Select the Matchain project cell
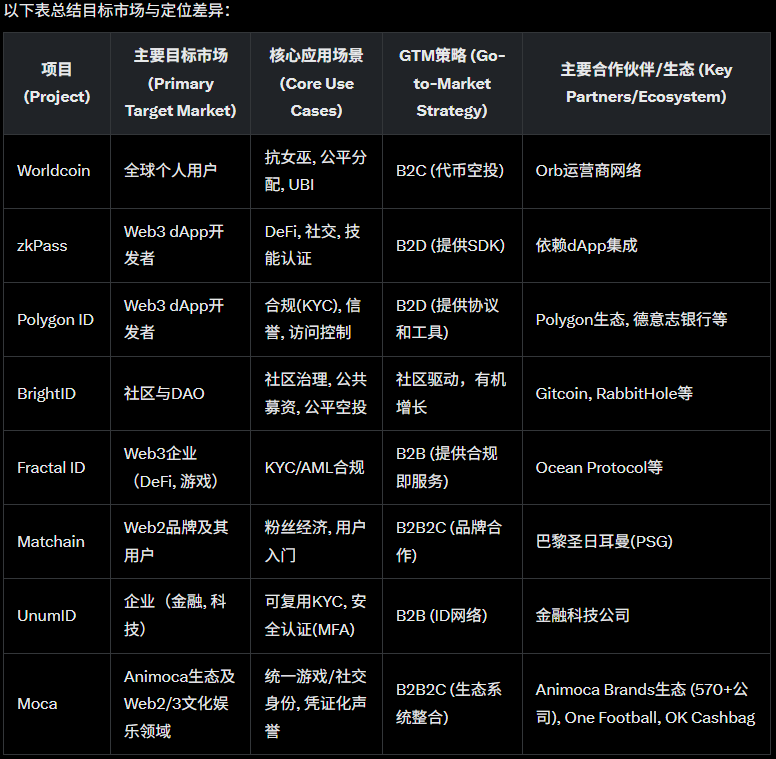Image resolution: width=776 pixels, height=759 pixels. [57, 542]
